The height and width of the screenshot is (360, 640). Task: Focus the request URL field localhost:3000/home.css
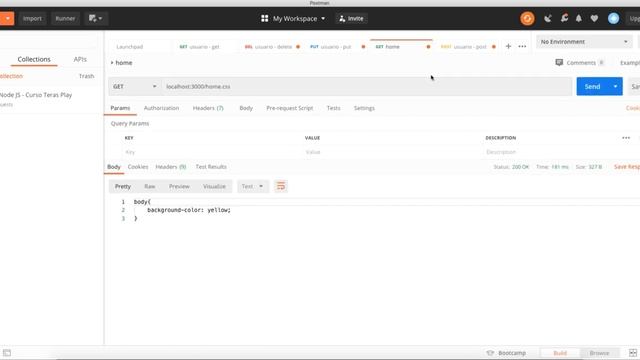pos(367,87)
